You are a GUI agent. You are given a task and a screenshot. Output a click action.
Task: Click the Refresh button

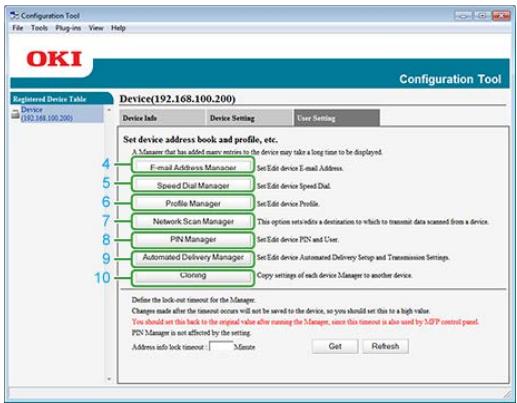pyautogui.click(x=385, y=346)
